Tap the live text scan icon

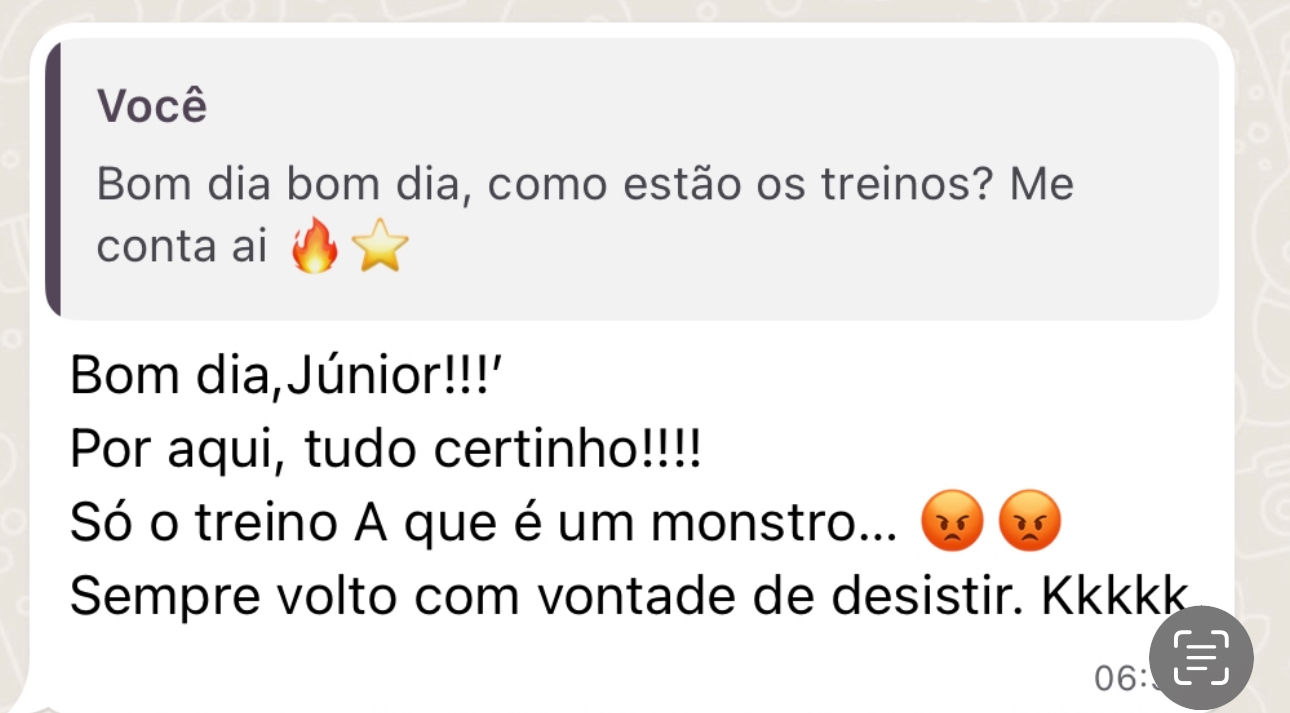point(1200,658)
